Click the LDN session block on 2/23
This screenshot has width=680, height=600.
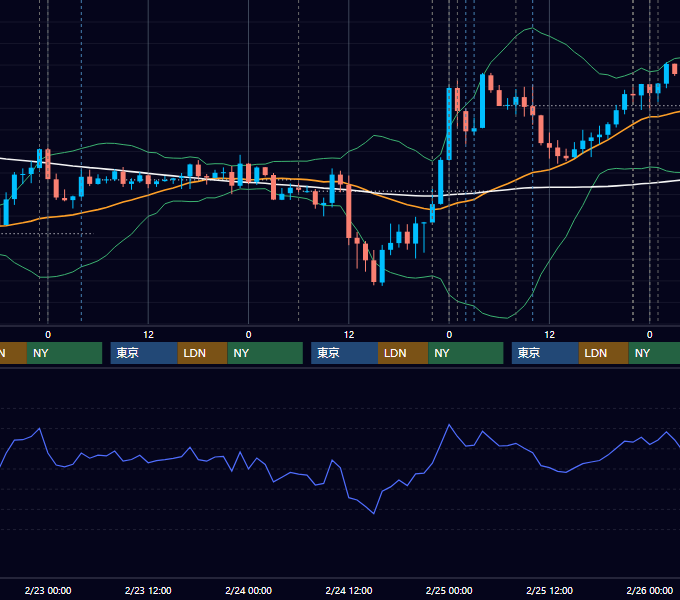(x=203, y=353)
